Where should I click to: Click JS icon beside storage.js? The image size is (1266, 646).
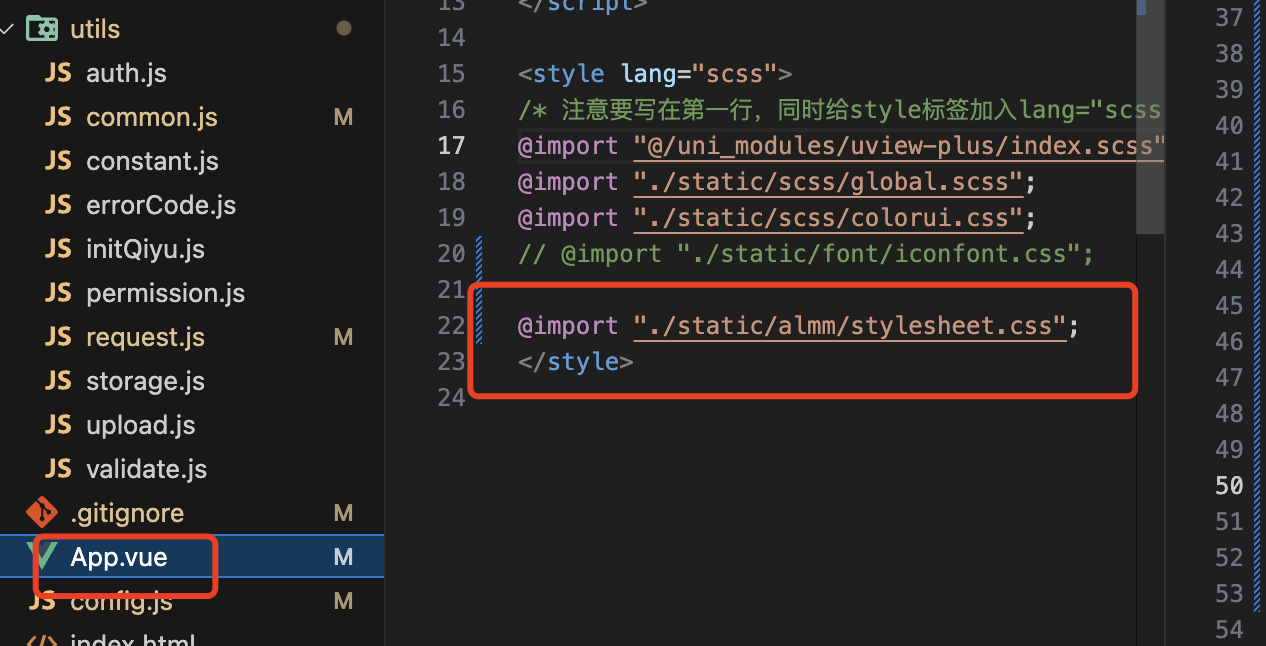(58, 381)
